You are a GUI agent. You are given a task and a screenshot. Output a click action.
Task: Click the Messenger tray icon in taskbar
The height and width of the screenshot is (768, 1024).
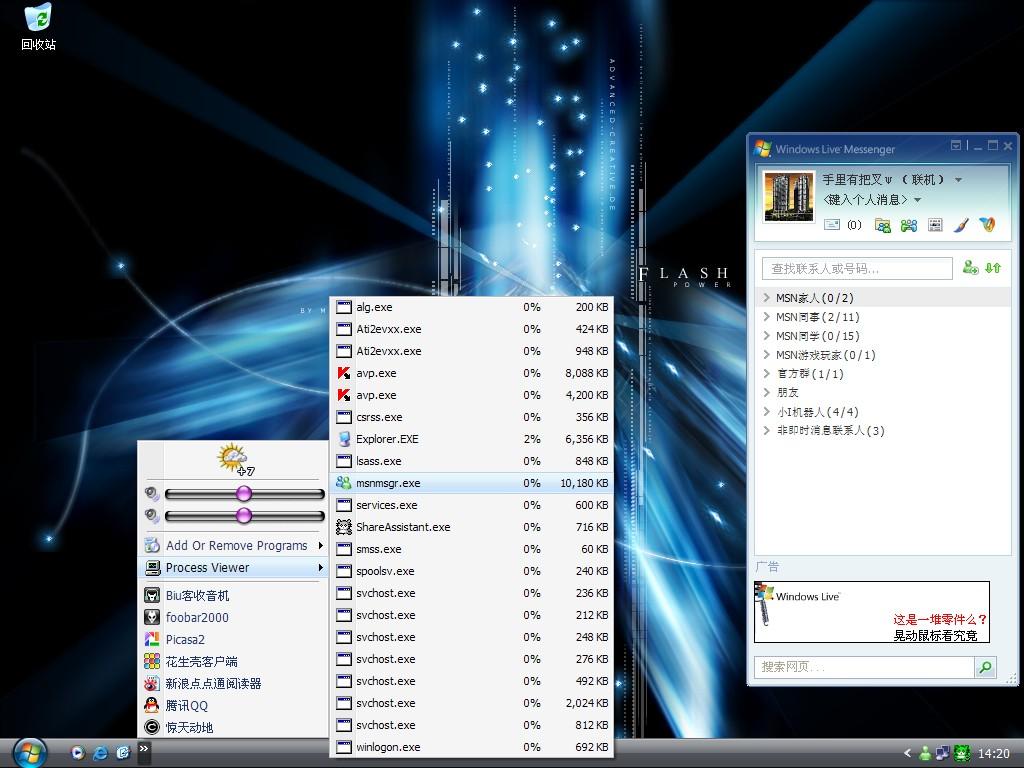pyautogui.click(x=926, y=753)
